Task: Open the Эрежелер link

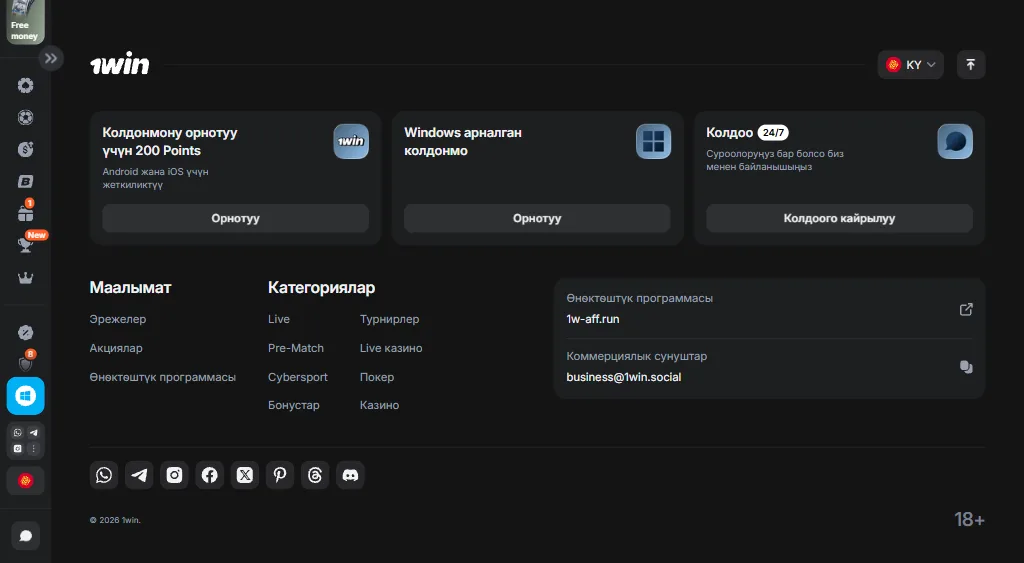Action: (x=118, y=319)
